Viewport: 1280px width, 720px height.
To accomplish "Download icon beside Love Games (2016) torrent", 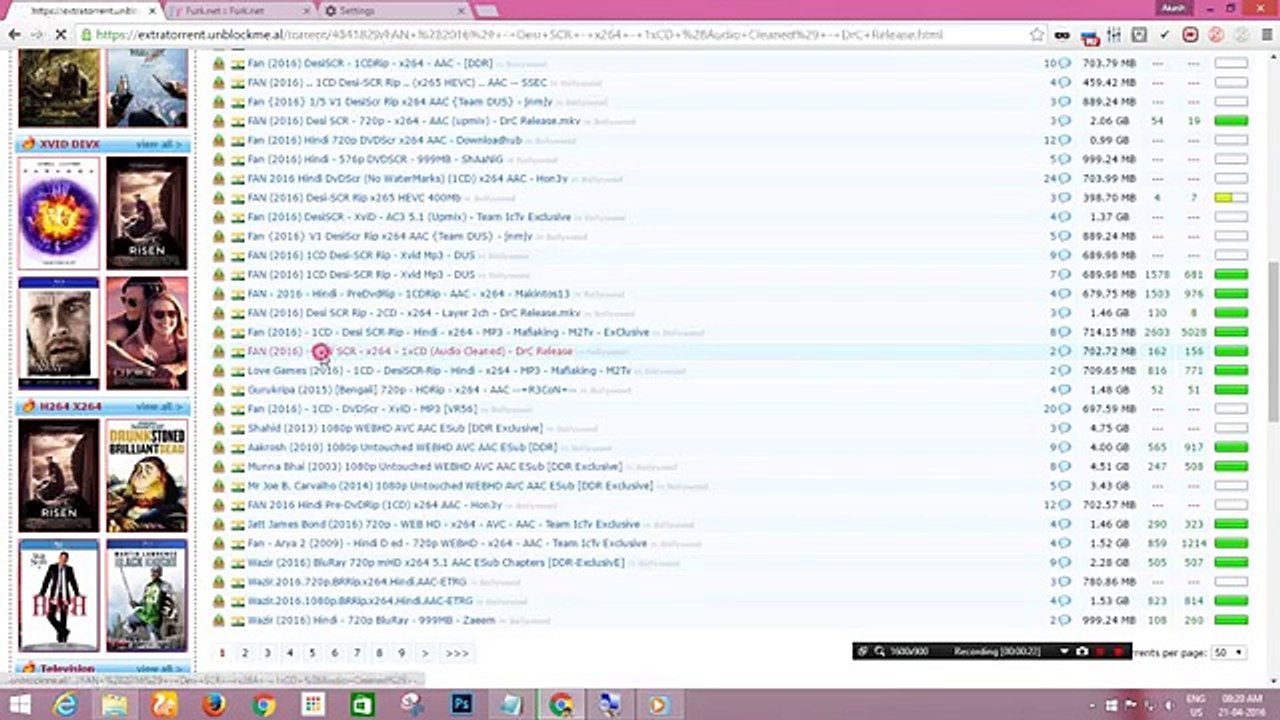I will (219, 371).
